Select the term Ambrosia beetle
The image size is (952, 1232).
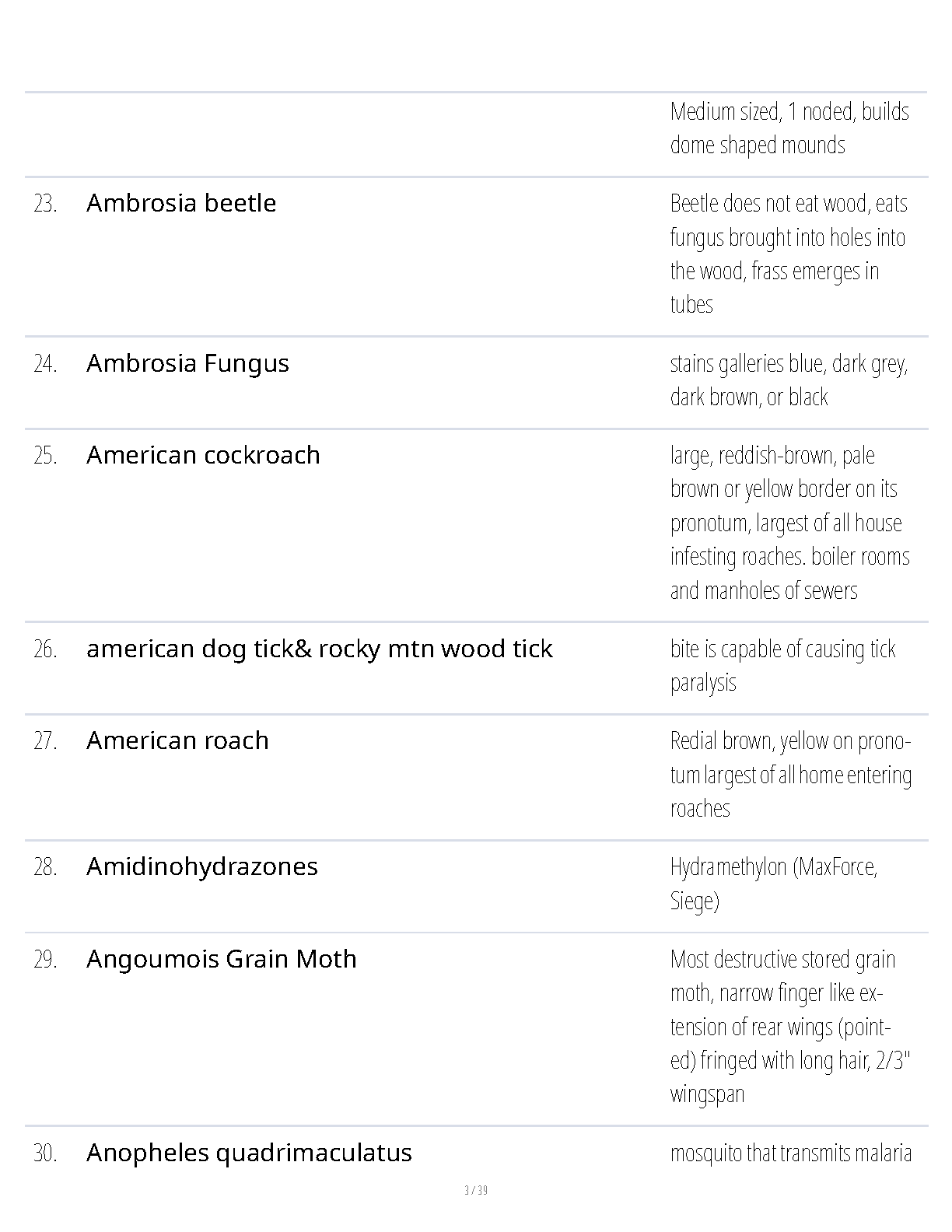pos(181,203)
